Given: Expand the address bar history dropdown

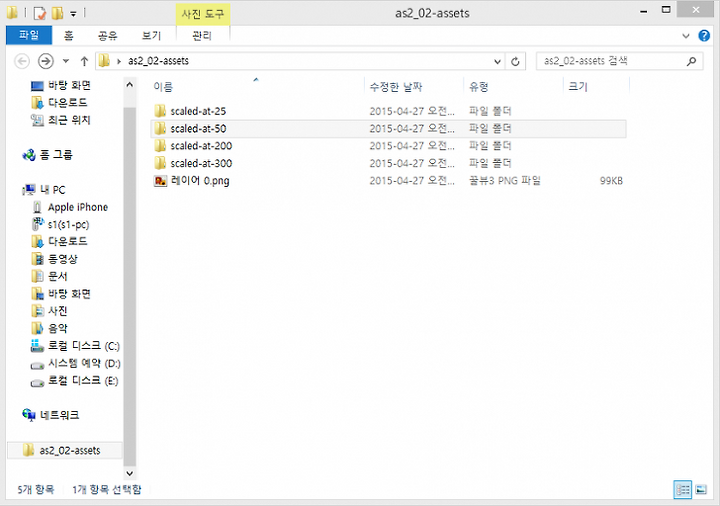Looking at the screenshot, I should coord(497,62).
